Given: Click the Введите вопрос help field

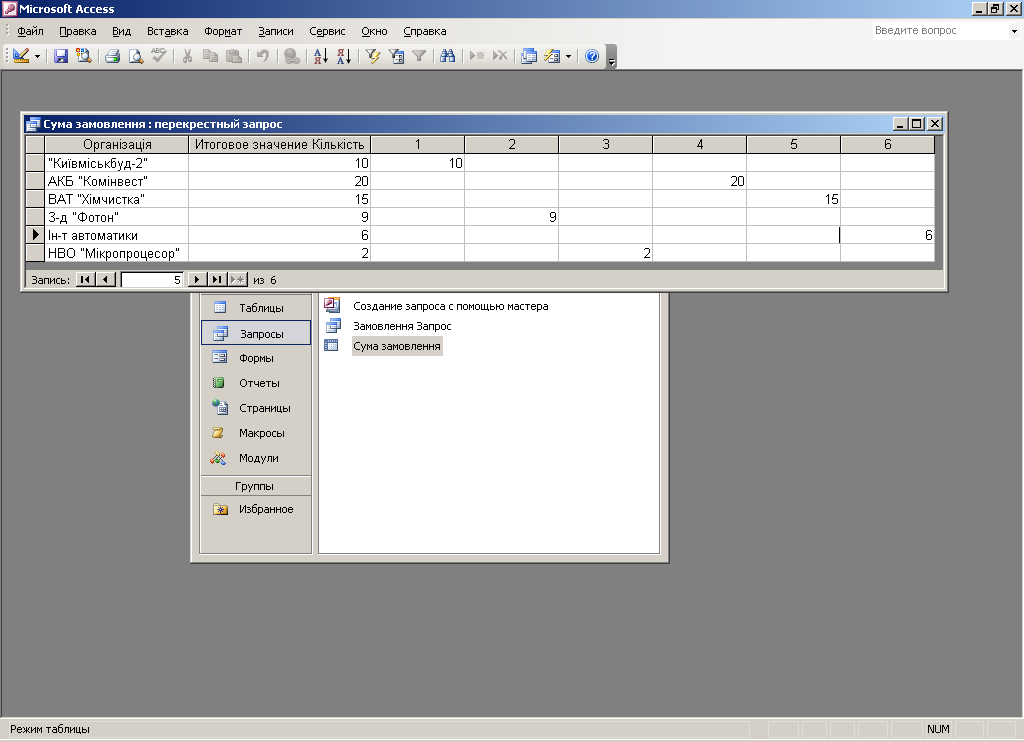Looking at the screenshot, I should 940,31.
